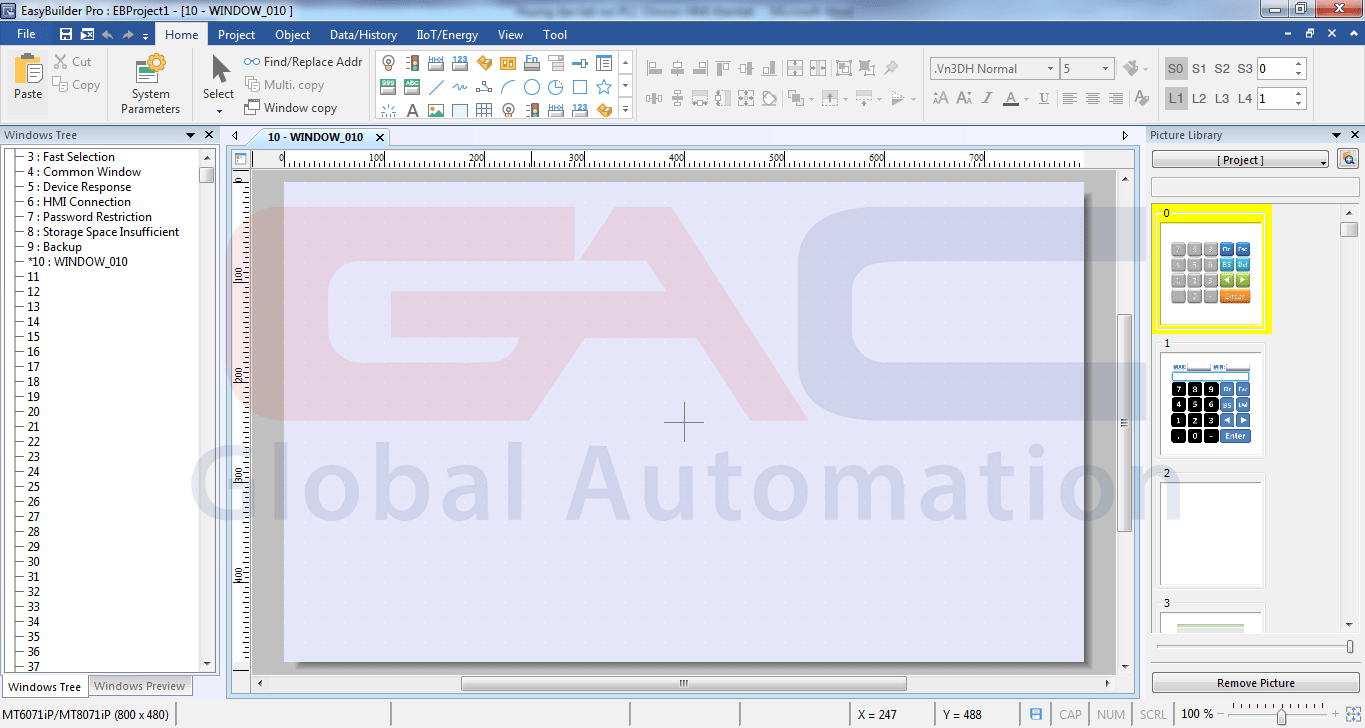Viewport: 1365px width, 728px height.
Task: Switch to language L4
Action: pyautogui.click(x=1245, y=99)
